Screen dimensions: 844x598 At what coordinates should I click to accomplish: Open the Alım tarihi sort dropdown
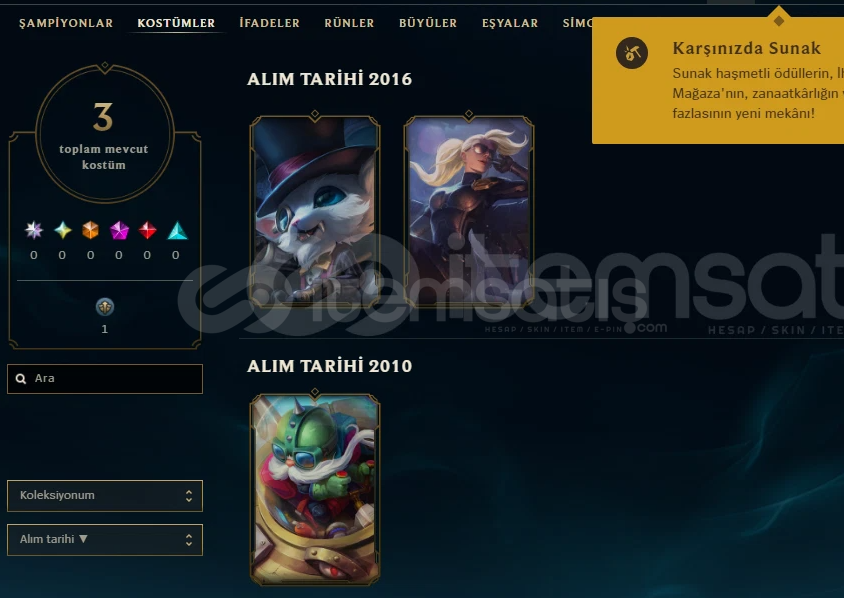(105, 540)
